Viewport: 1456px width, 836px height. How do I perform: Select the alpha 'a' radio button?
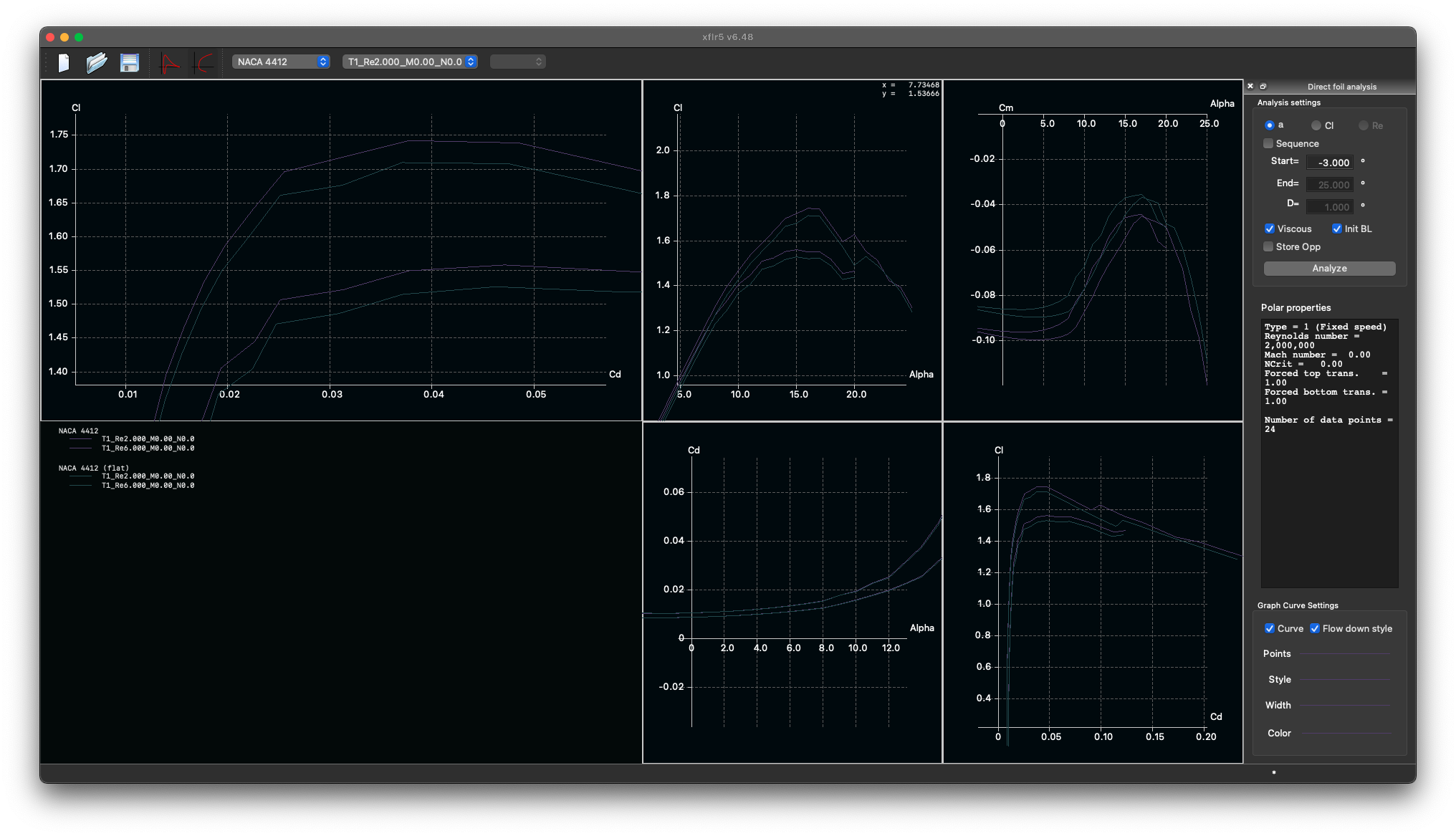tap(1270, 125)
